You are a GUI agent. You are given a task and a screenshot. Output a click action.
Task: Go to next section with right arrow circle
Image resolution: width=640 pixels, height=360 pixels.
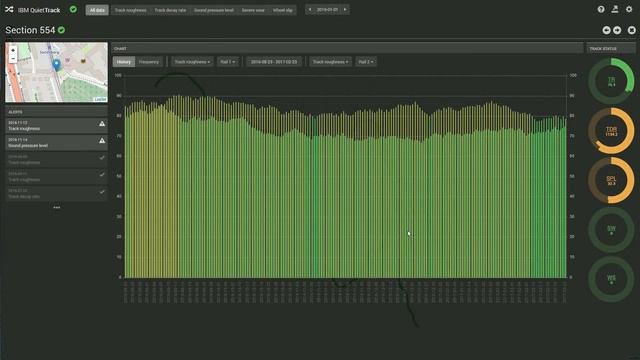(617, 30)
